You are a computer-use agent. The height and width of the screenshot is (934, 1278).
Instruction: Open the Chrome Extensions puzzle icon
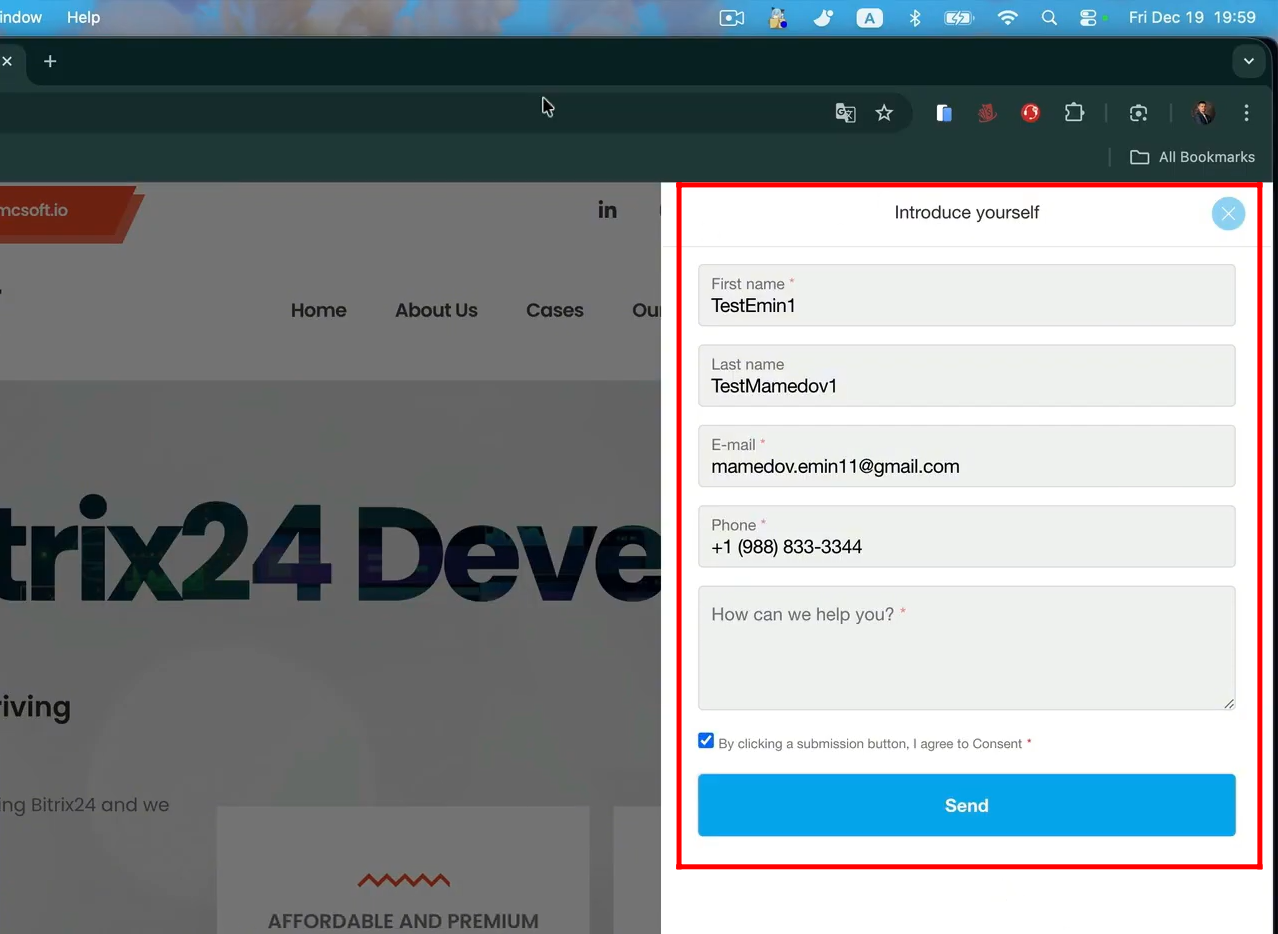point(1074,113)
